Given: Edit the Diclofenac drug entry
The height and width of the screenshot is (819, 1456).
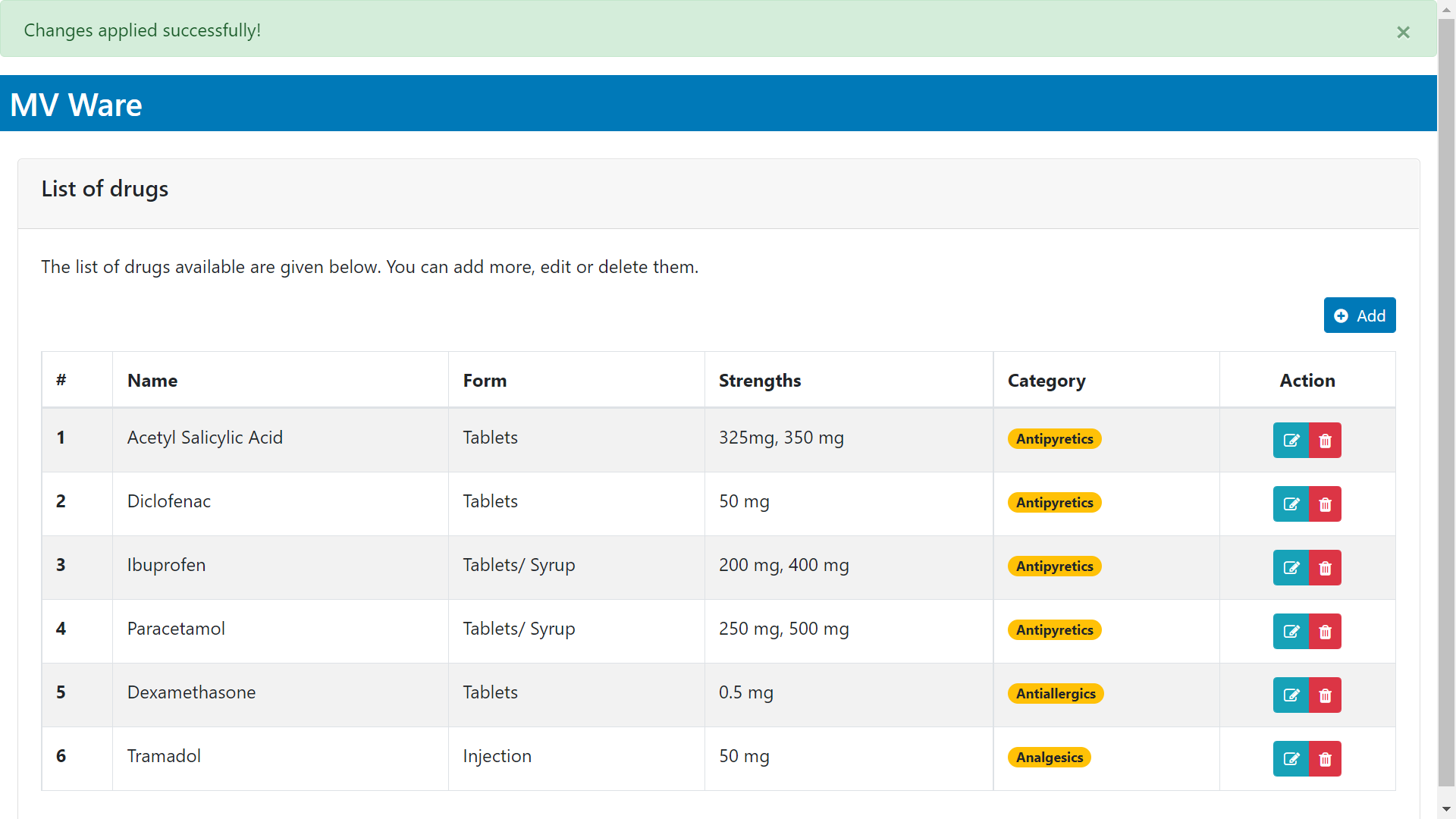Looking at the screenshot, I should pos(1291,504).
